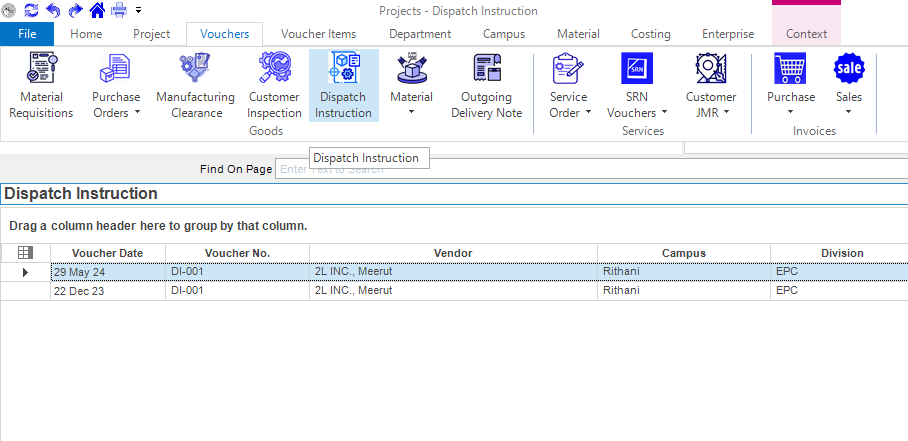Click the Home icon in quick access toolbar
Screen dimensions: 908x441
(97, 10)
